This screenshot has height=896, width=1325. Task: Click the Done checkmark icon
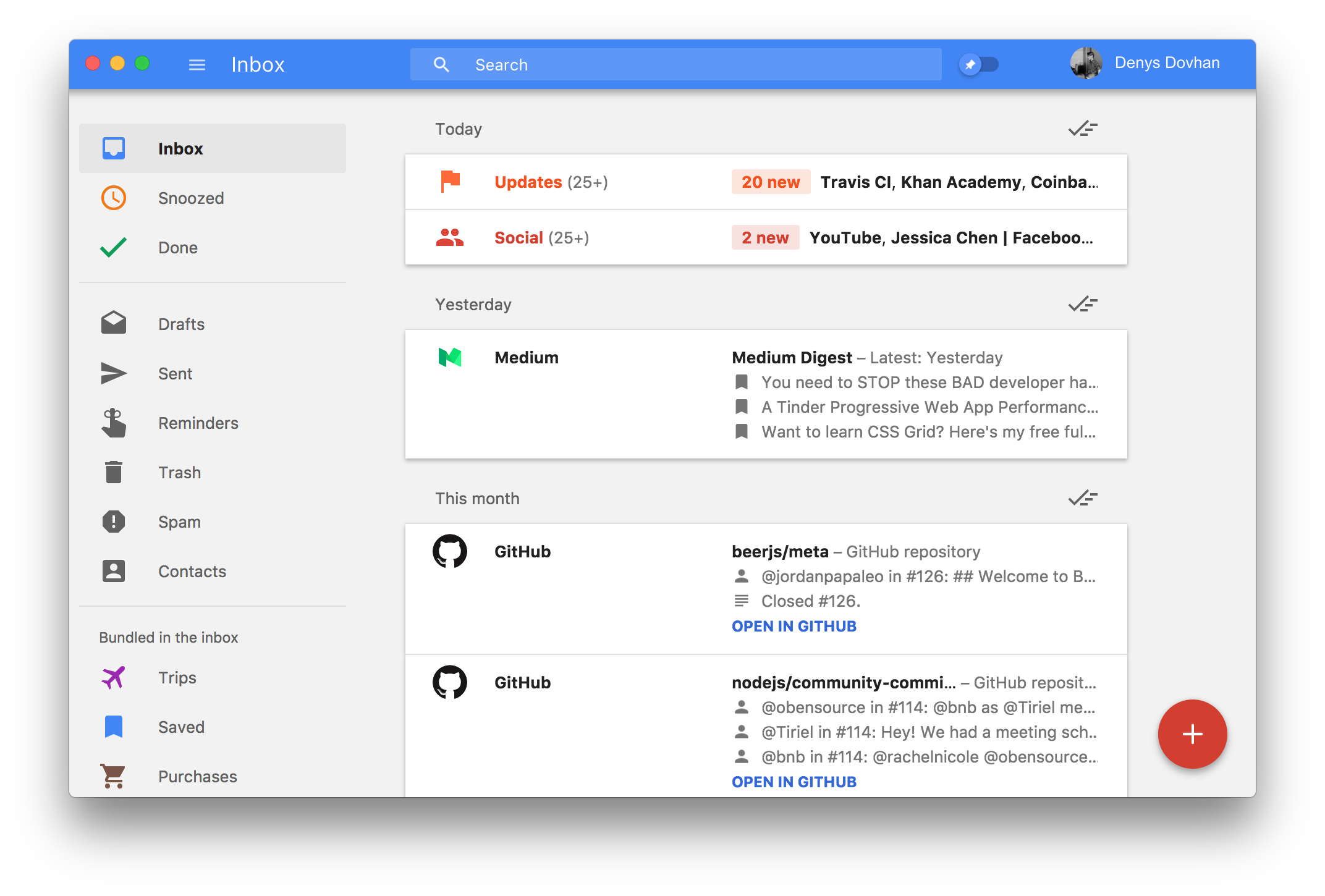(x=114, y=247)
